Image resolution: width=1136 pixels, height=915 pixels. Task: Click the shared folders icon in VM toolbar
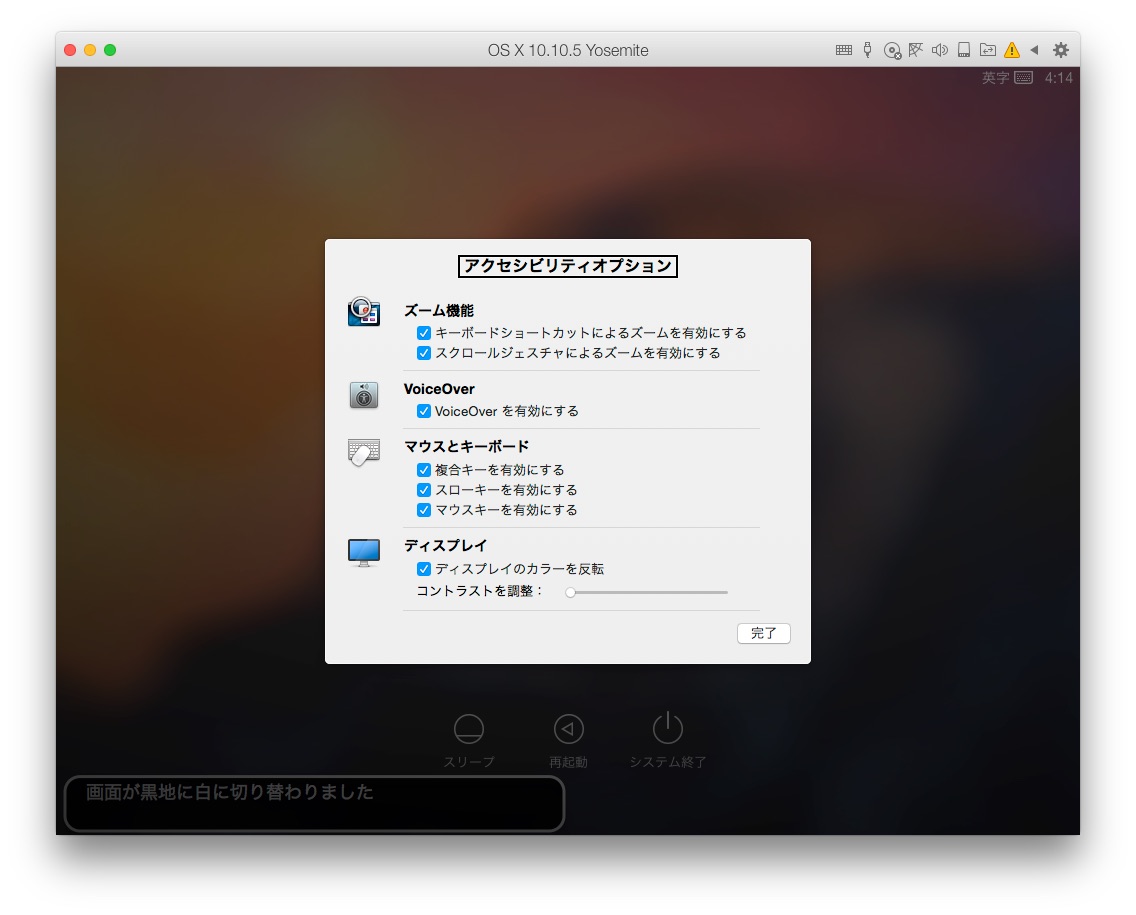click(987, 50)
